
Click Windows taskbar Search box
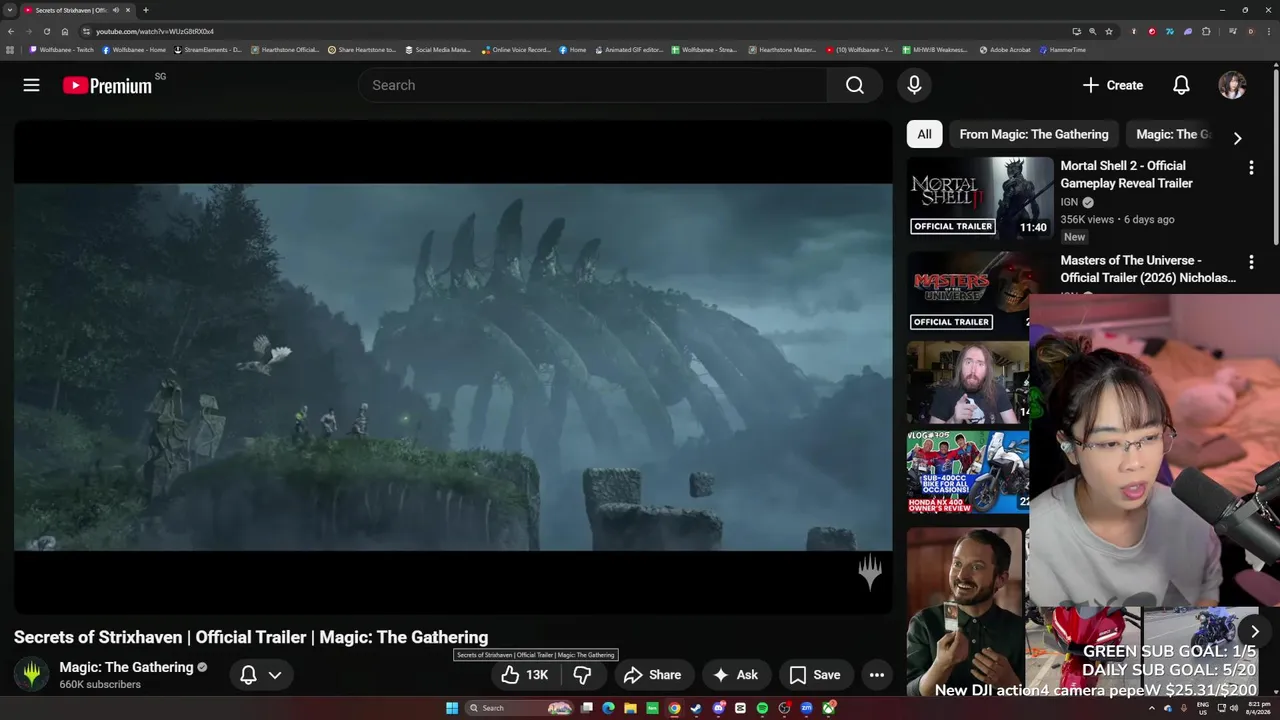click(x=520, y=708)
